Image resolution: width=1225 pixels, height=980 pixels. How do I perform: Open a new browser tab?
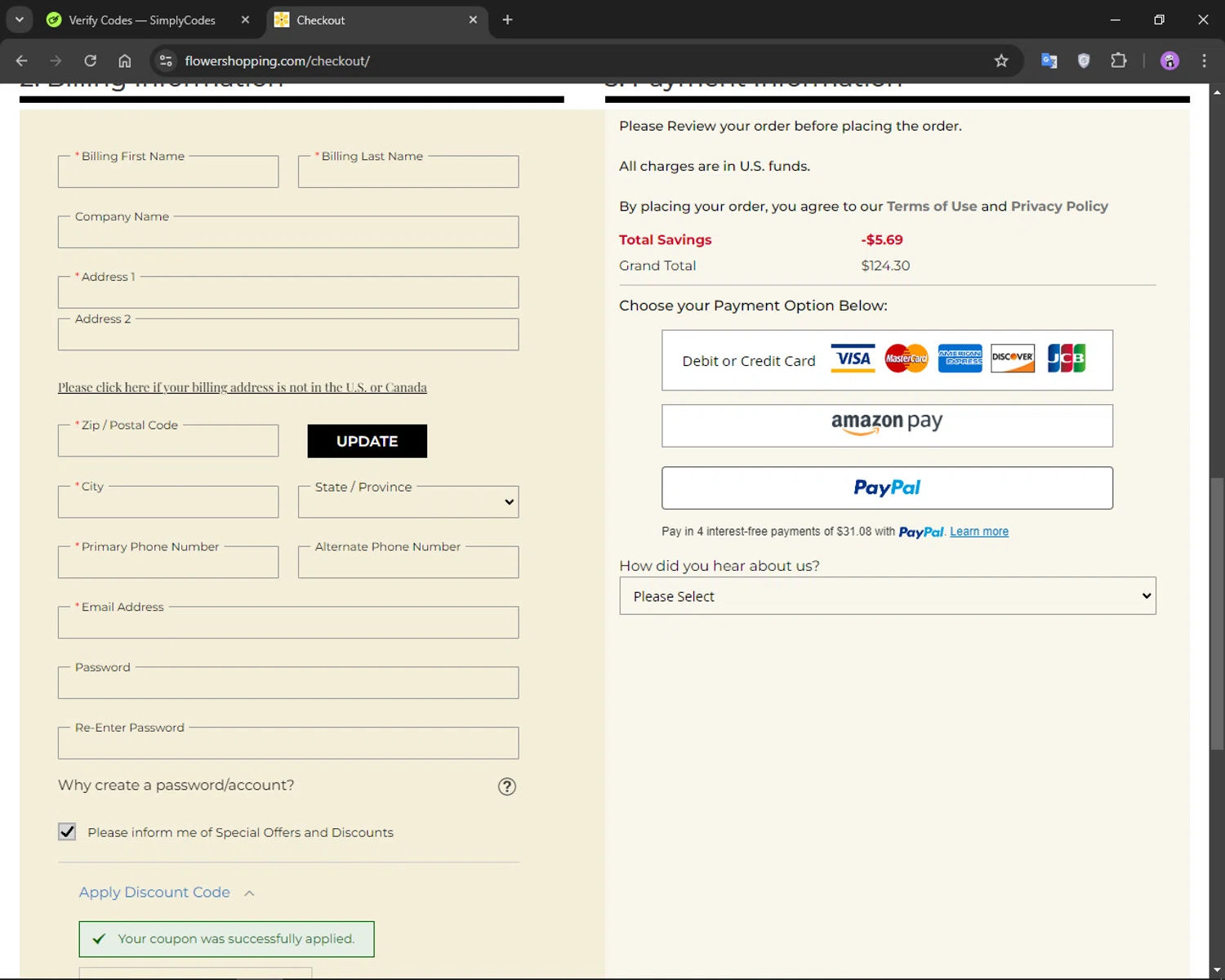click(507, 20)
